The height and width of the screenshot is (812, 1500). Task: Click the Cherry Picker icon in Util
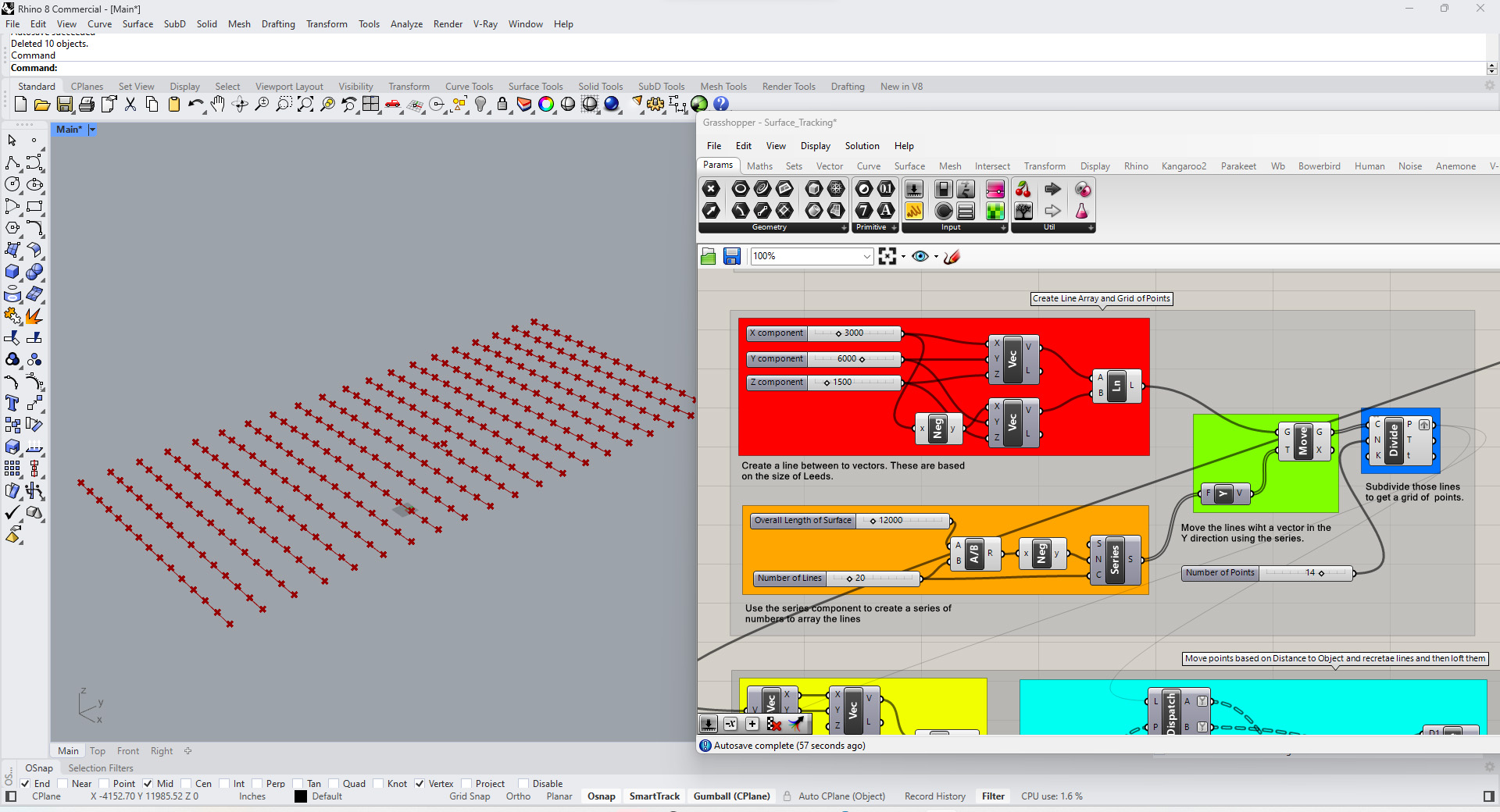coord(1023,189)
